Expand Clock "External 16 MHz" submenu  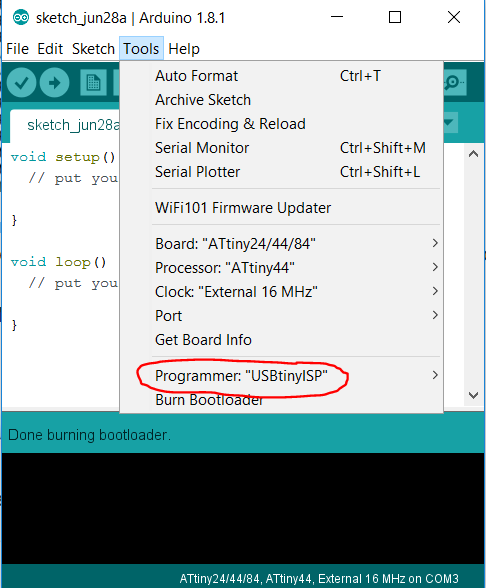pyautogui.click(x=281, y=292)
